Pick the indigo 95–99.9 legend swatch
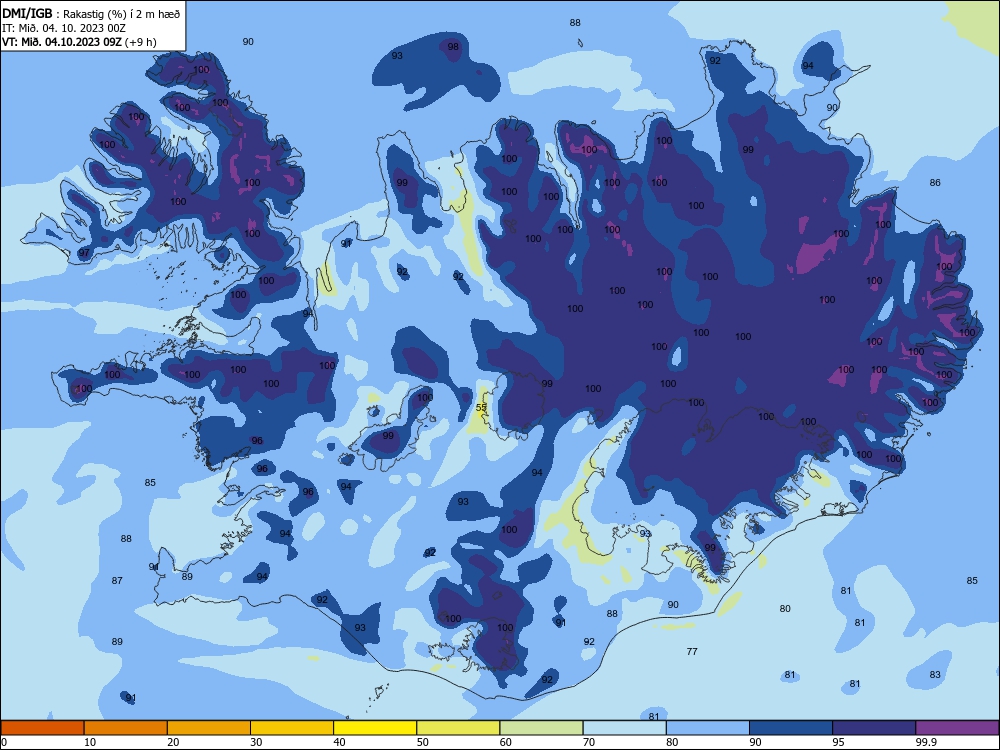This screenshot has width=1000, height=750. point(874,728)
